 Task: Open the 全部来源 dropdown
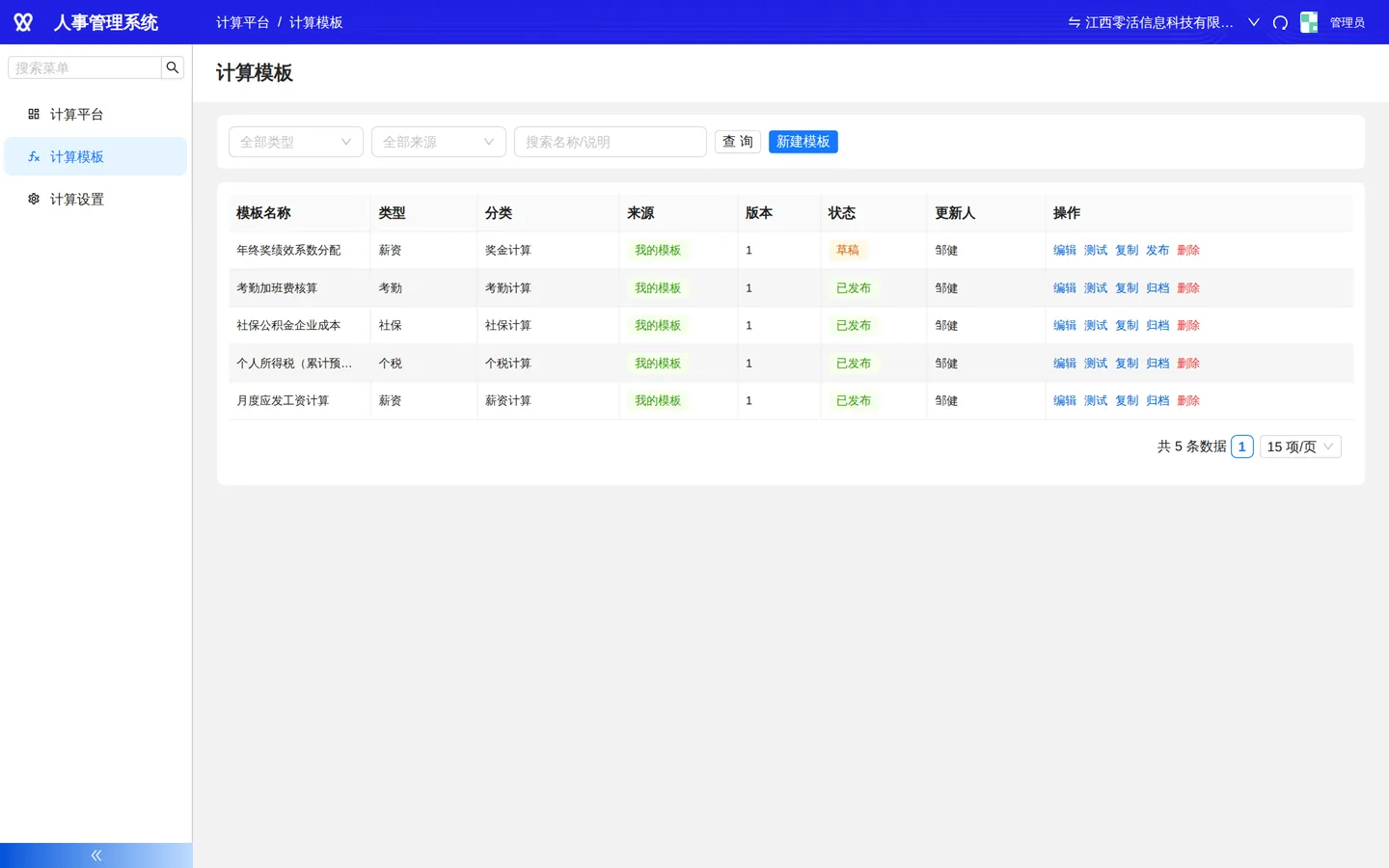click(x=439, y=142)
